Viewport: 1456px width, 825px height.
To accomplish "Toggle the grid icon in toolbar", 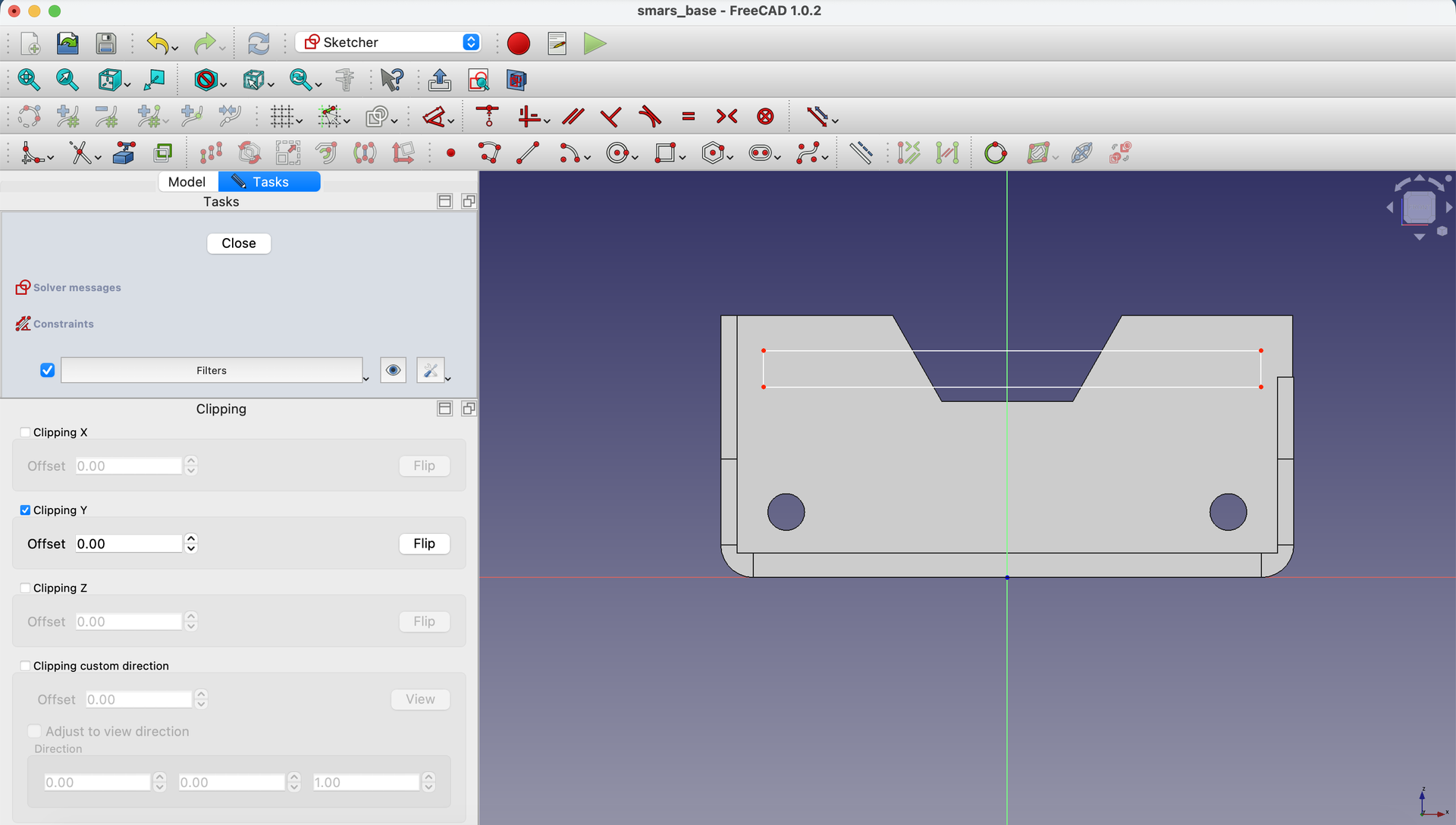I will tap(282, 117).
